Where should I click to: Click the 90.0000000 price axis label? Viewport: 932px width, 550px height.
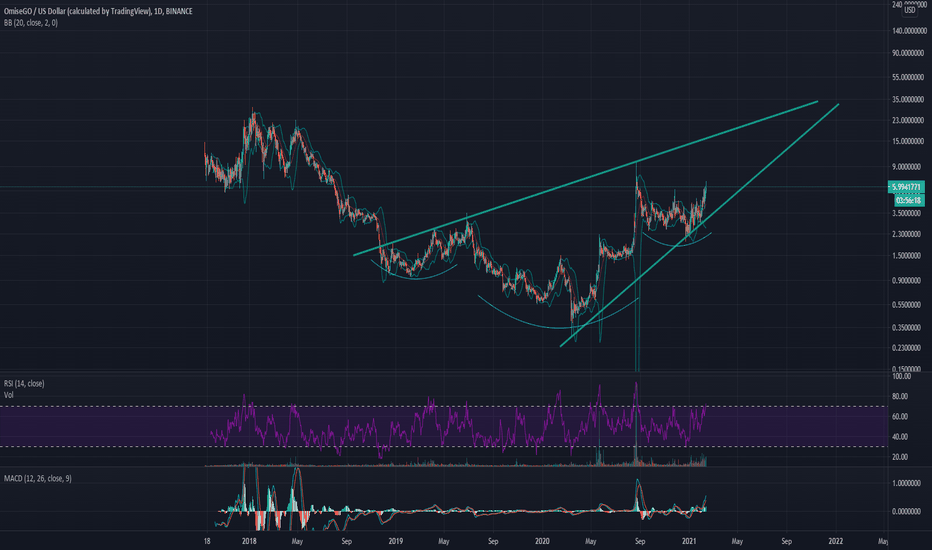pyautogui.click(x=909, y=53)
